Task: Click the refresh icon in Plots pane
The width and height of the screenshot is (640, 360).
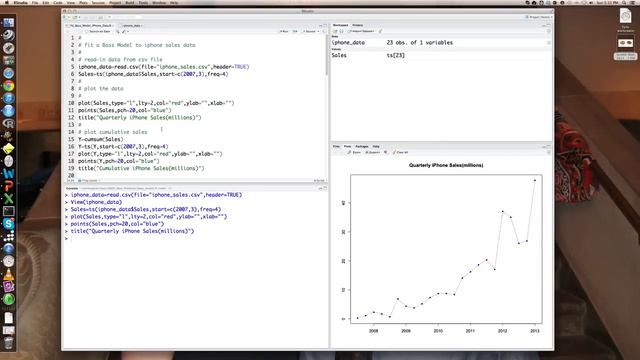Action: point(549,152)
